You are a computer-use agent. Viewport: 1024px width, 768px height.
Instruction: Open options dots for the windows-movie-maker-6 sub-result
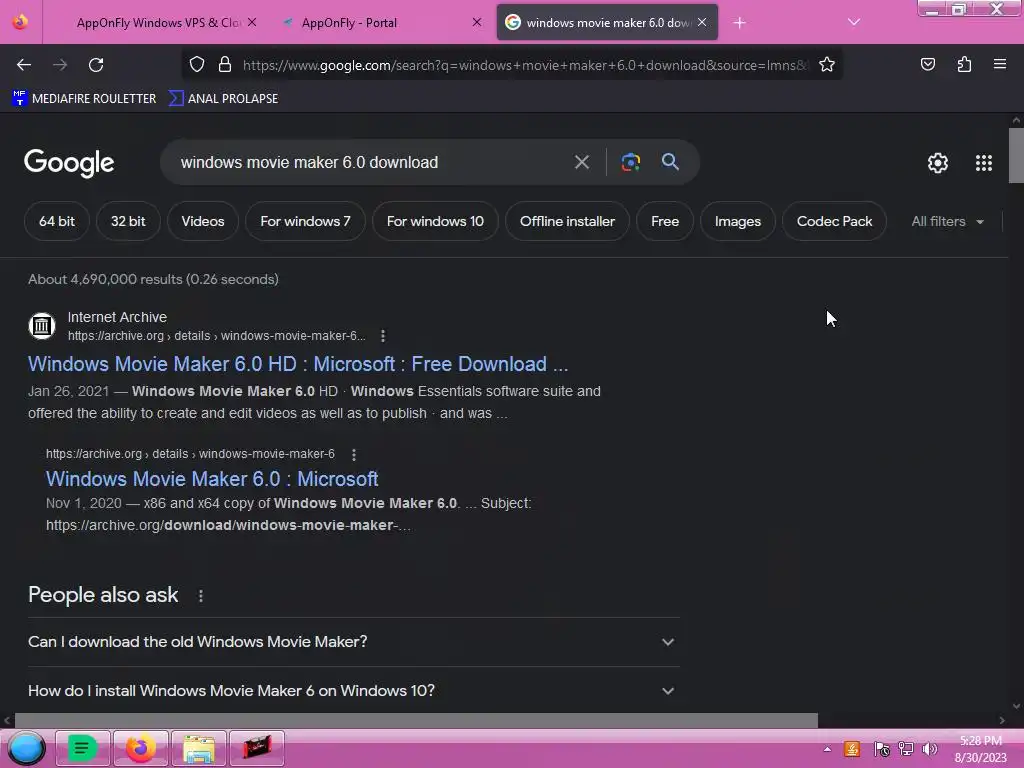(353, 455)
